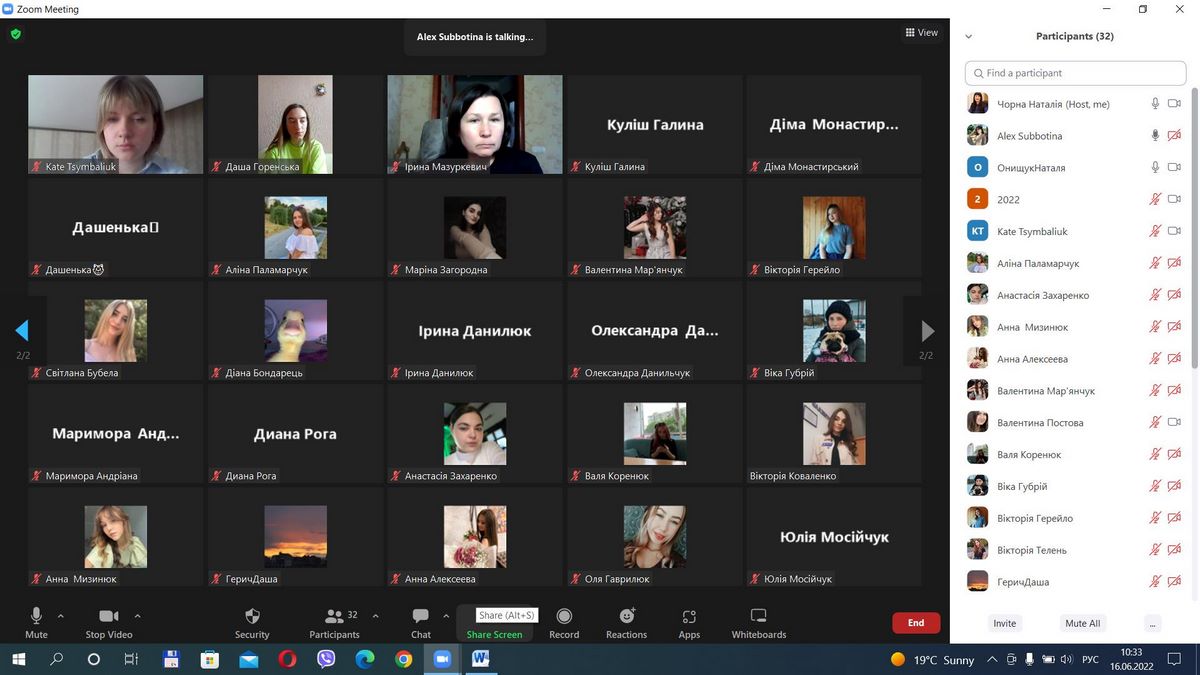Expand video options arrow next to Stop Video
Screen dimensions: 1200x675
point(137,616)
